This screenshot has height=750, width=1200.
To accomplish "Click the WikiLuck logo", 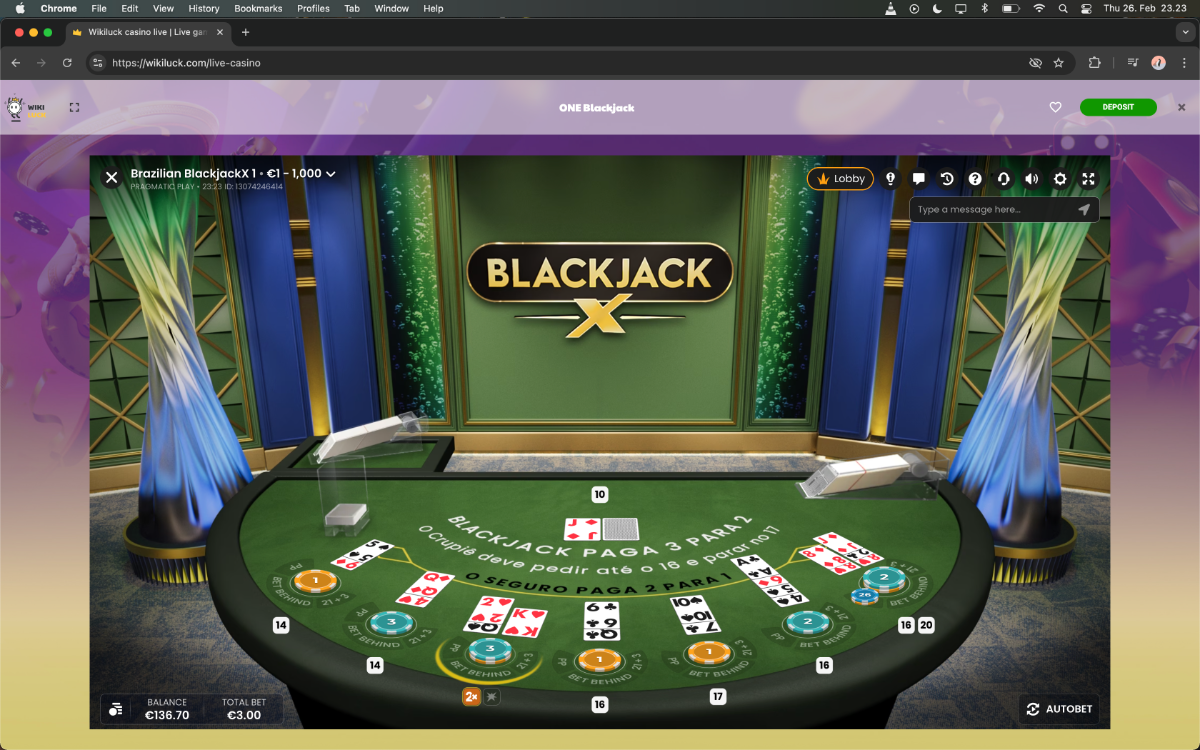I will (26, 108).
